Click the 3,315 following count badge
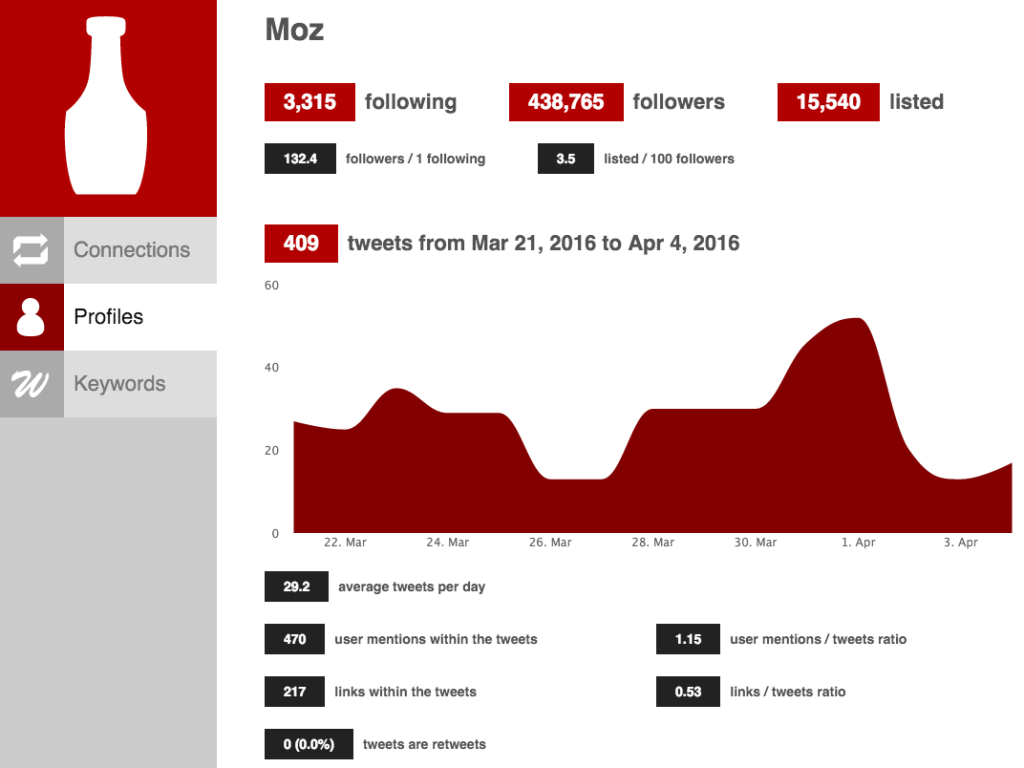The width and height of the screenshot is (1024, 768). [x=310, y=102]
